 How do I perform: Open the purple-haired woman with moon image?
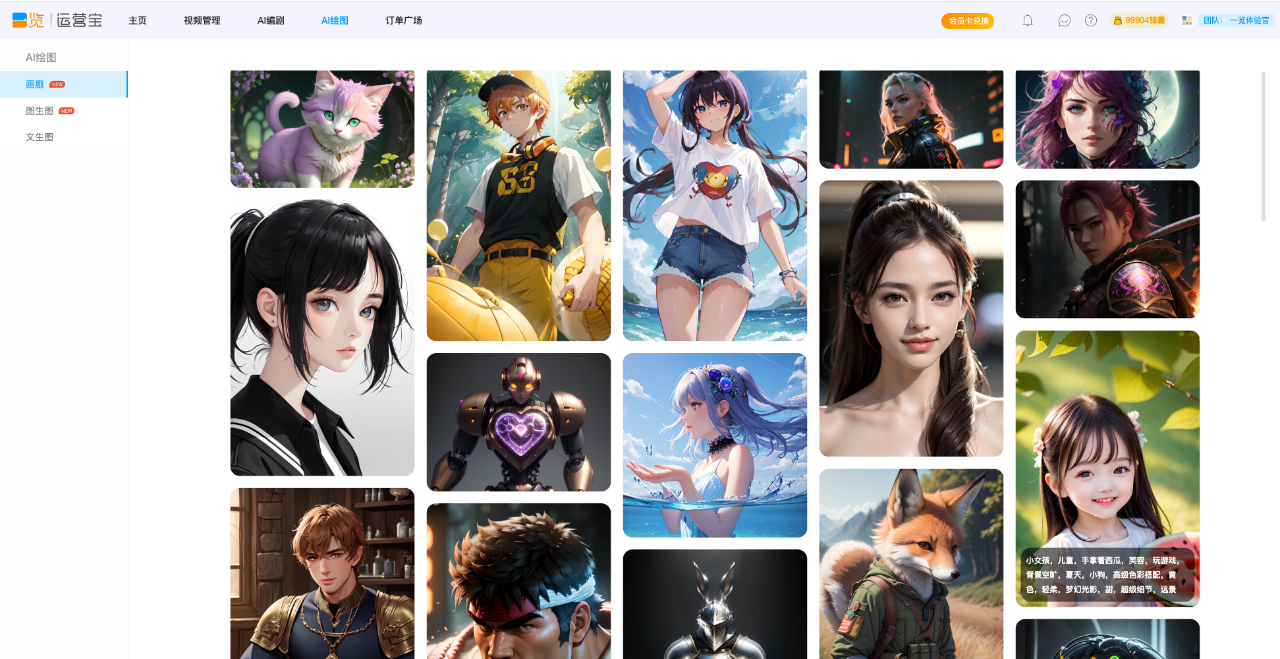point(1107,119)
